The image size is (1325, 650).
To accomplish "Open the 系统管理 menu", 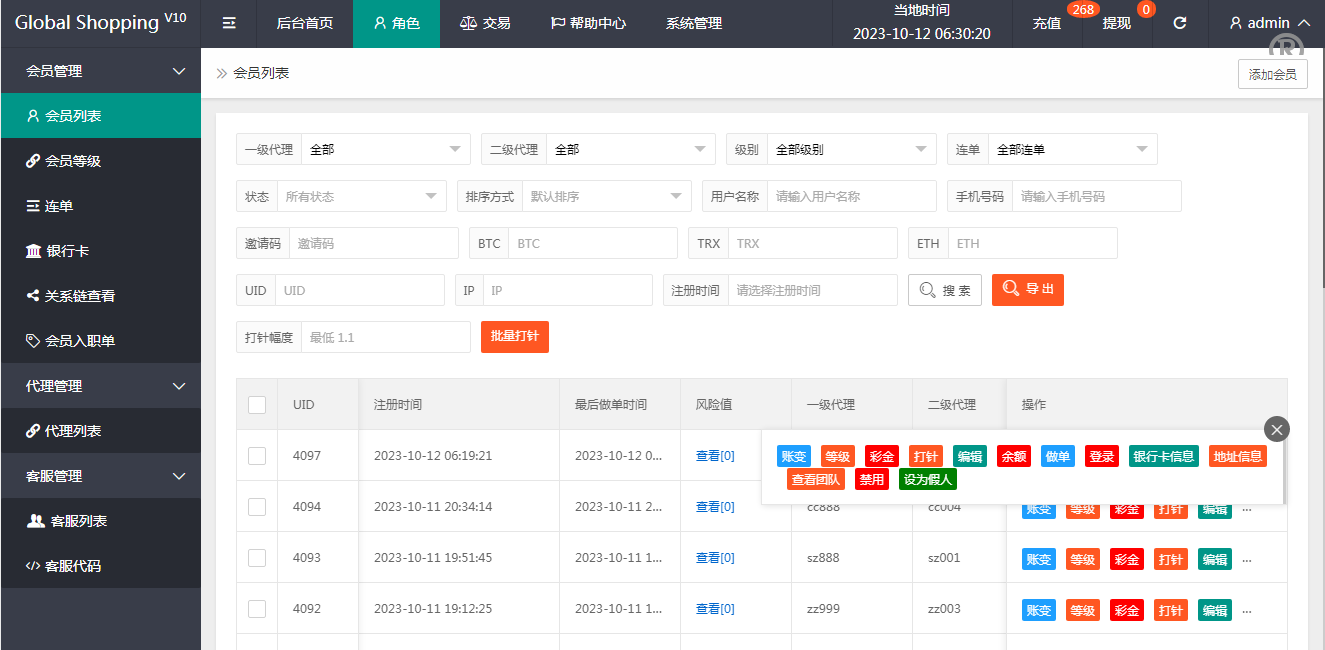I will [694, 22].
